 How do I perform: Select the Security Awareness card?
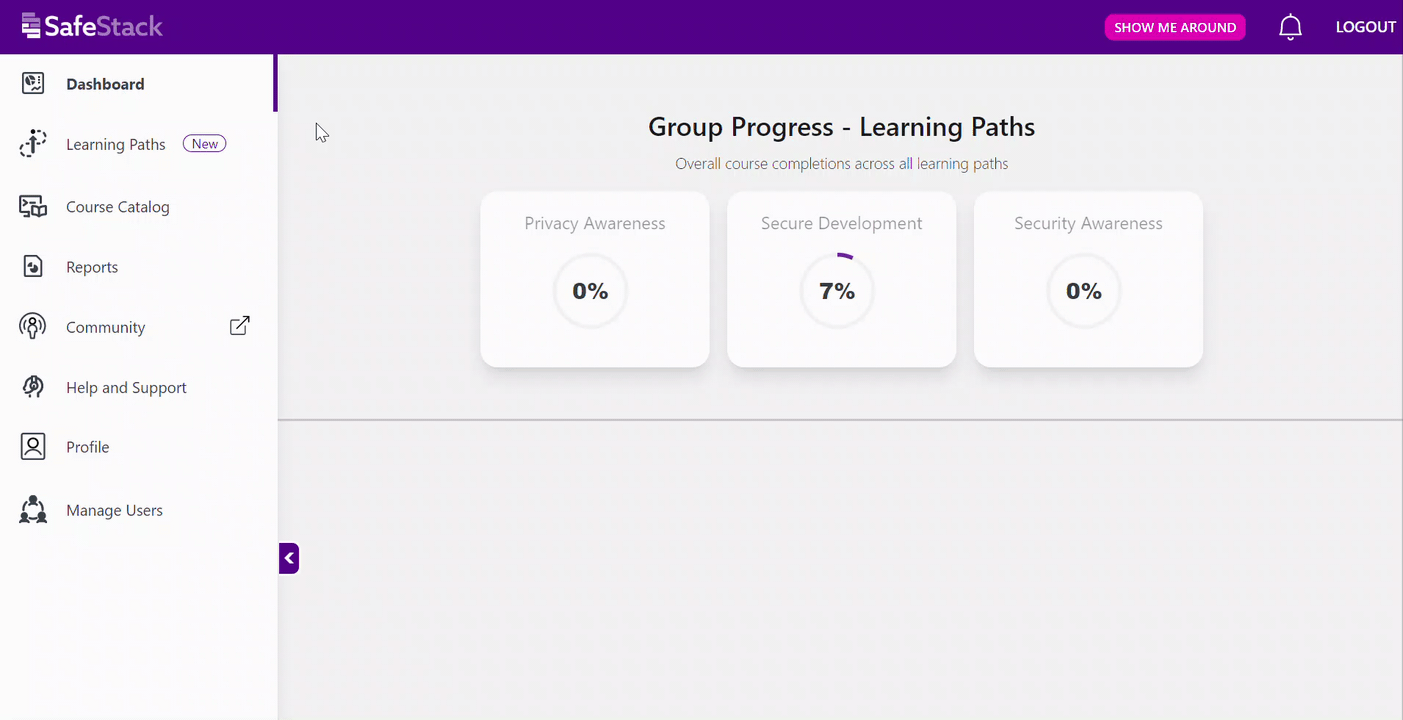1088,280
